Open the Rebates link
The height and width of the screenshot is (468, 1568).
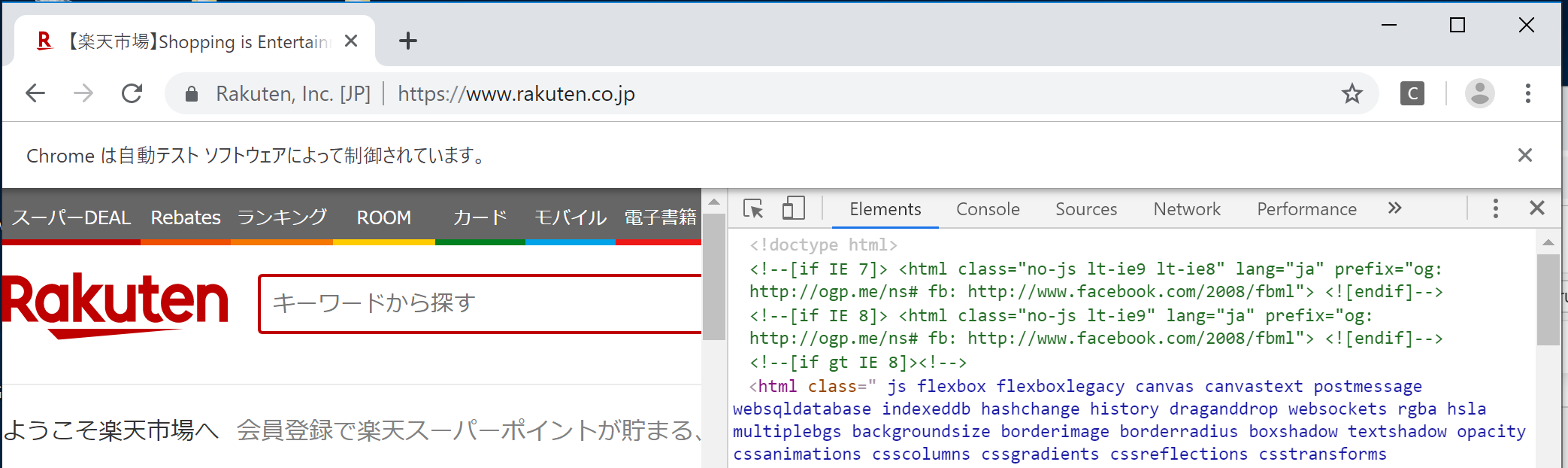pos(186,217)
